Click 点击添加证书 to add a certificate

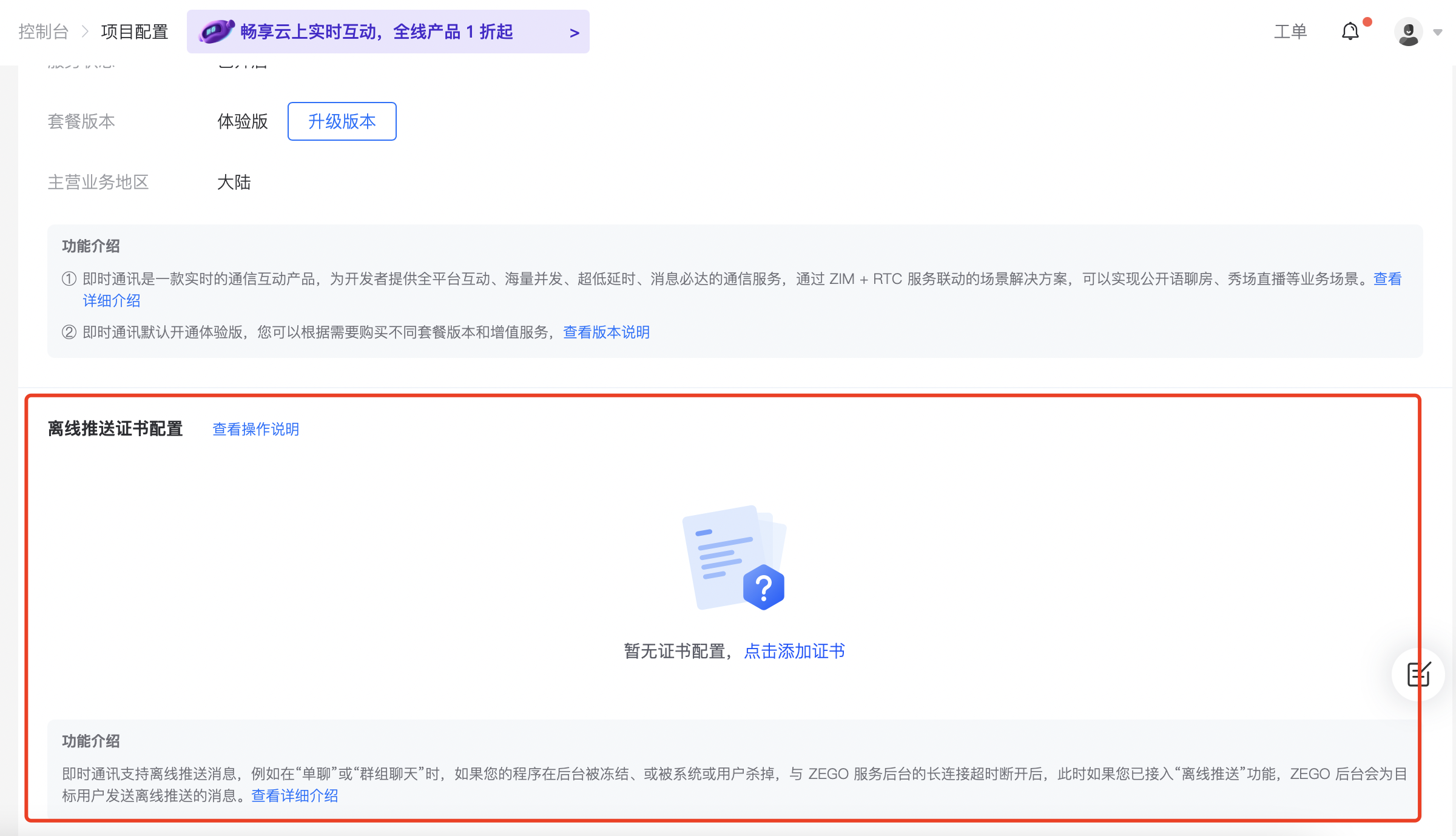pyautogui.click(x=794, y=651)
